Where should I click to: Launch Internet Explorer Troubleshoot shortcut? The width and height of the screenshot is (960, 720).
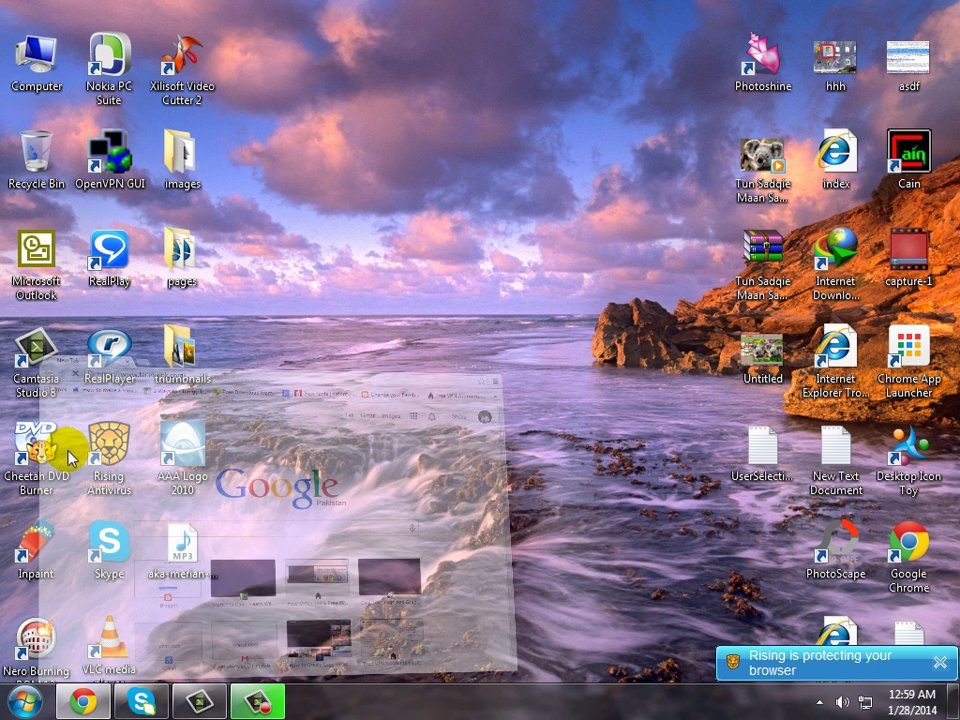(835, 362)
